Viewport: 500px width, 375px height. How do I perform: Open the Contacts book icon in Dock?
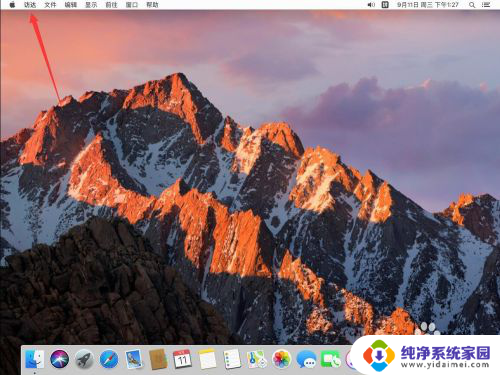[x=158, y=359]
